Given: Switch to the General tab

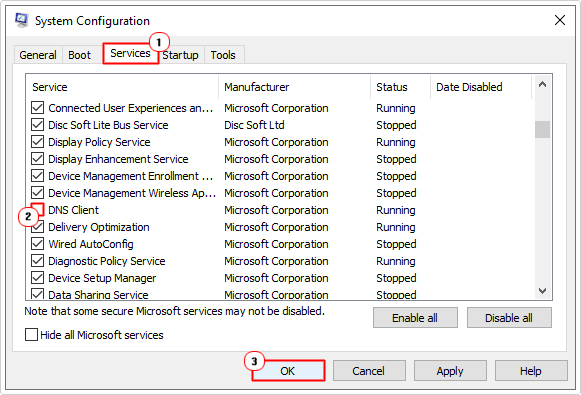Looking at the screenshot, I should point(38,55).
